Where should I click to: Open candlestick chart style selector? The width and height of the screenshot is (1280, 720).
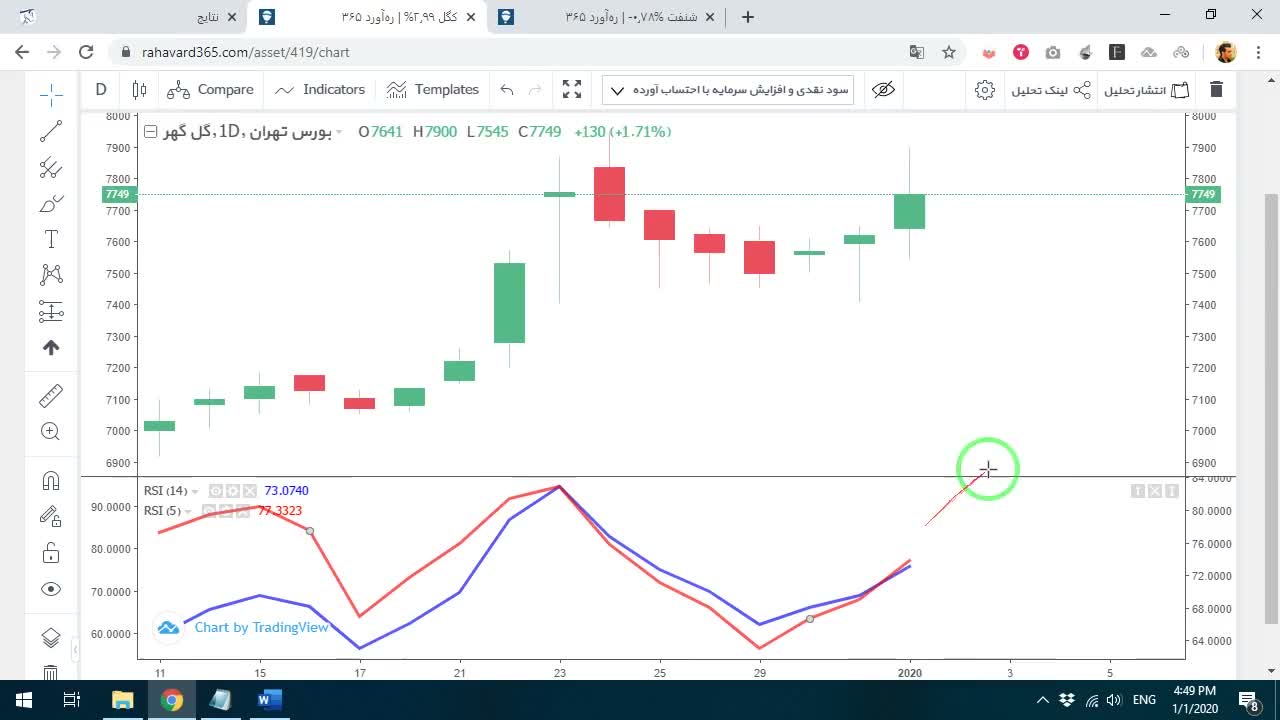139,90
